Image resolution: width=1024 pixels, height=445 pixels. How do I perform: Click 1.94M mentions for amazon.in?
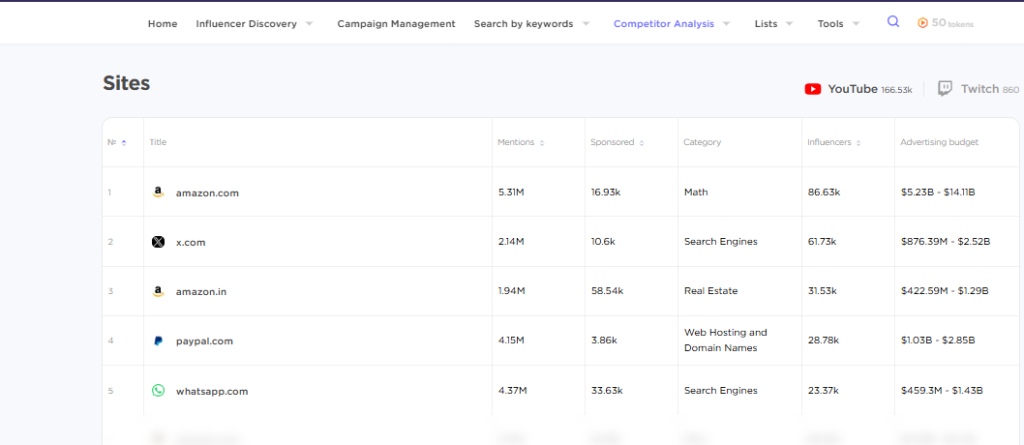tap(511, 291)
